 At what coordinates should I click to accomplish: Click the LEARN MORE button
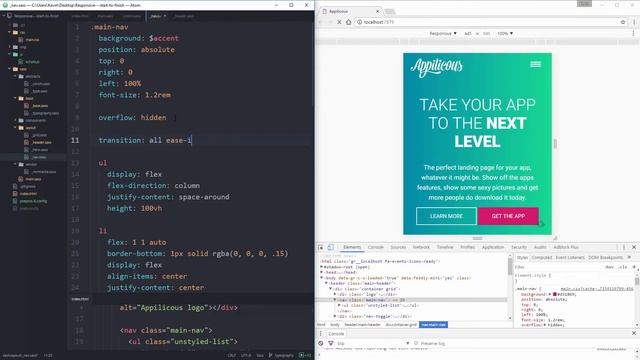(446, 216)
